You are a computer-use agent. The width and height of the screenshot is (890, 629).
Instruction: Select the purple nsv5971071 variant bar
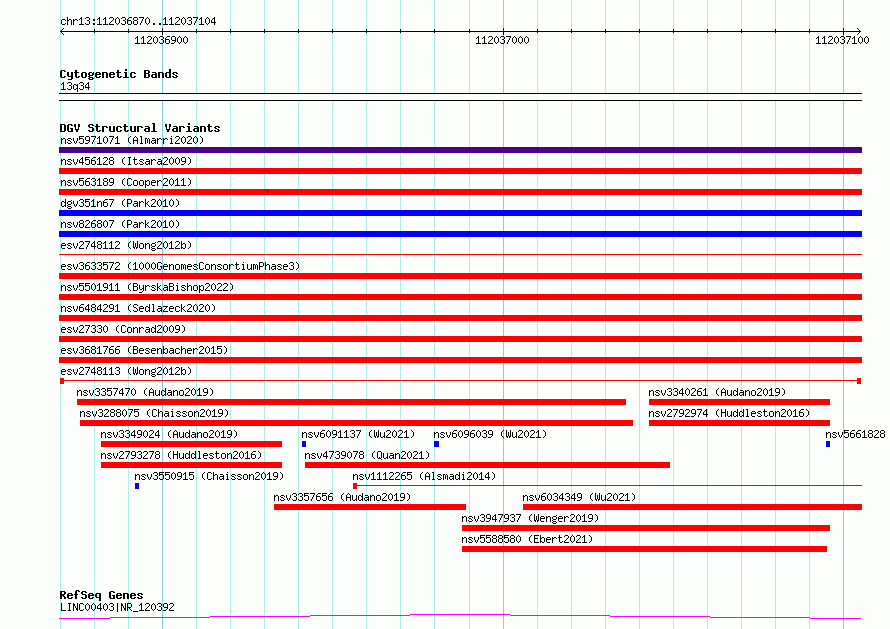(460, 150)
